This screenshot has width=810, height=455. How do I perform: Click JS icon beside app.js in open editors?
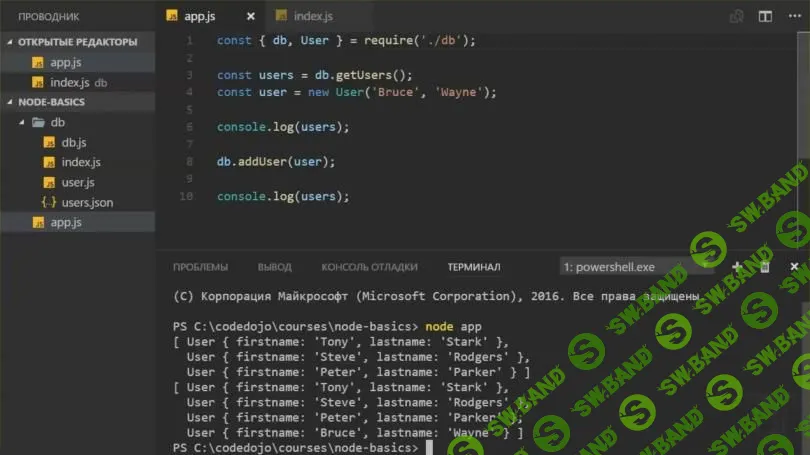[38, 62]
